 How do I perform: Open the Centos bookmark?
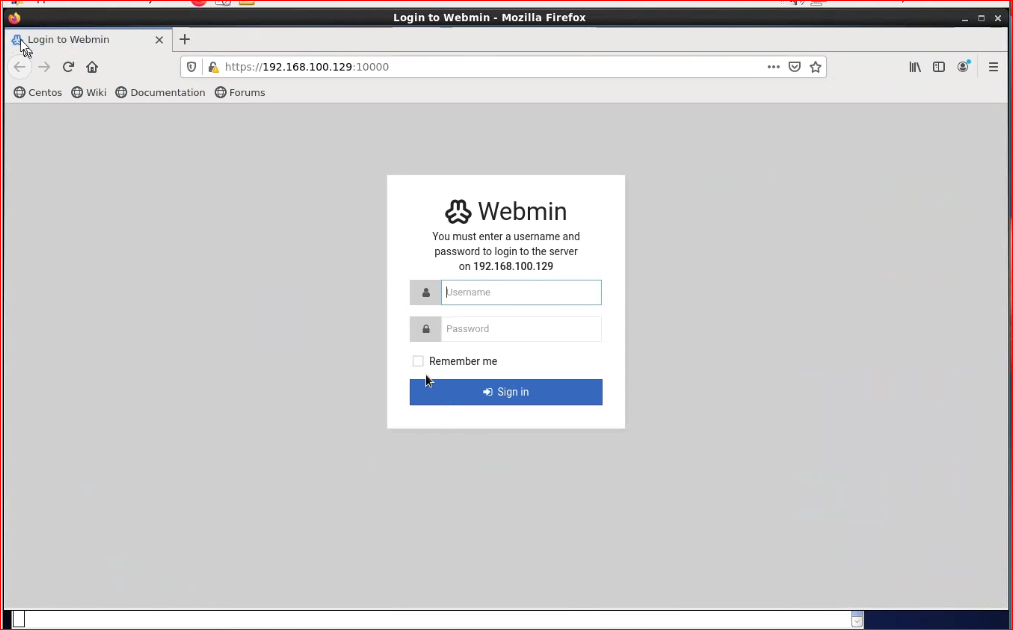click(38, 92)
